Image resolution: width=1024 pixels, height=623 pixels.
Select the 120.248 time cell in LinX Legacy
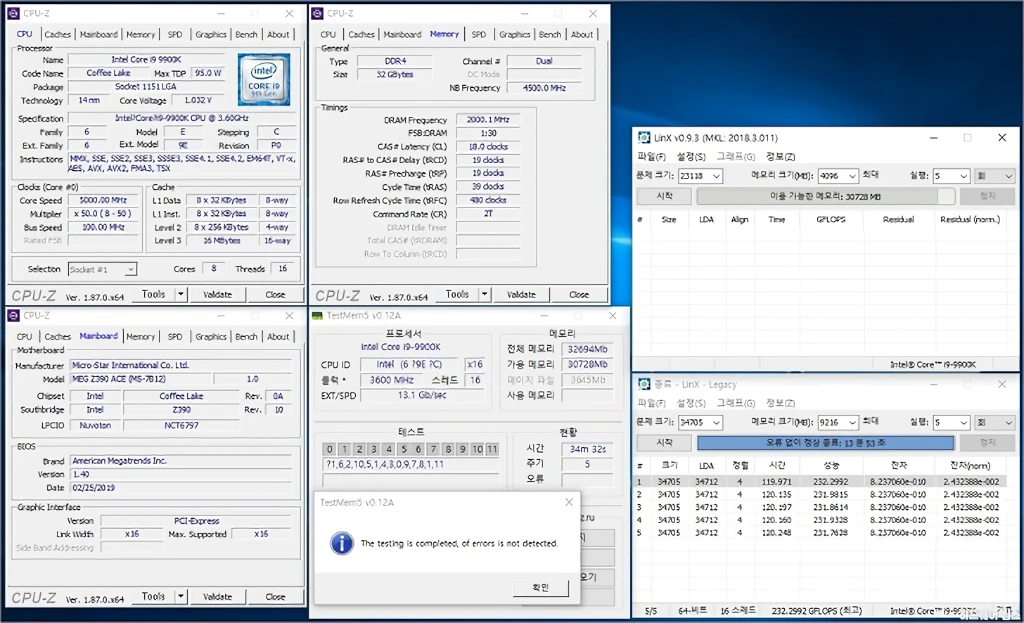(776, 533)
